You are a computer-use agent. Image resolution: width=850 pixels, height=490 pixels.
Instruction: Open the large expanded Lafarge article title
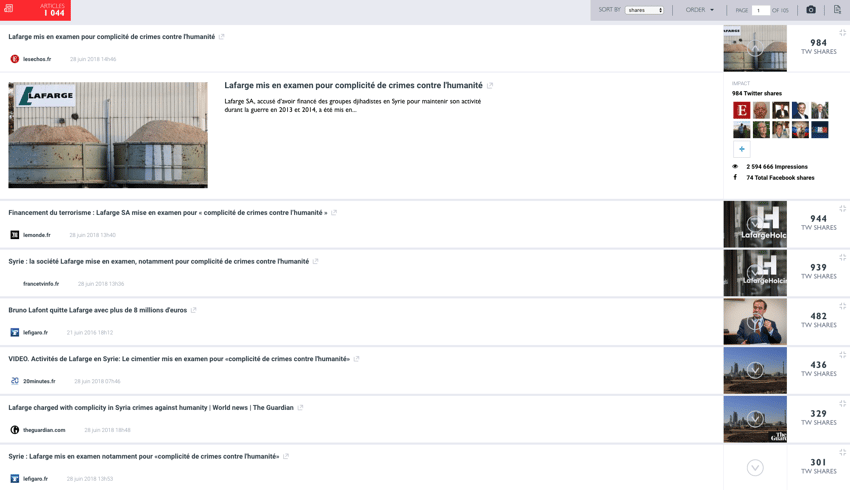353,86
